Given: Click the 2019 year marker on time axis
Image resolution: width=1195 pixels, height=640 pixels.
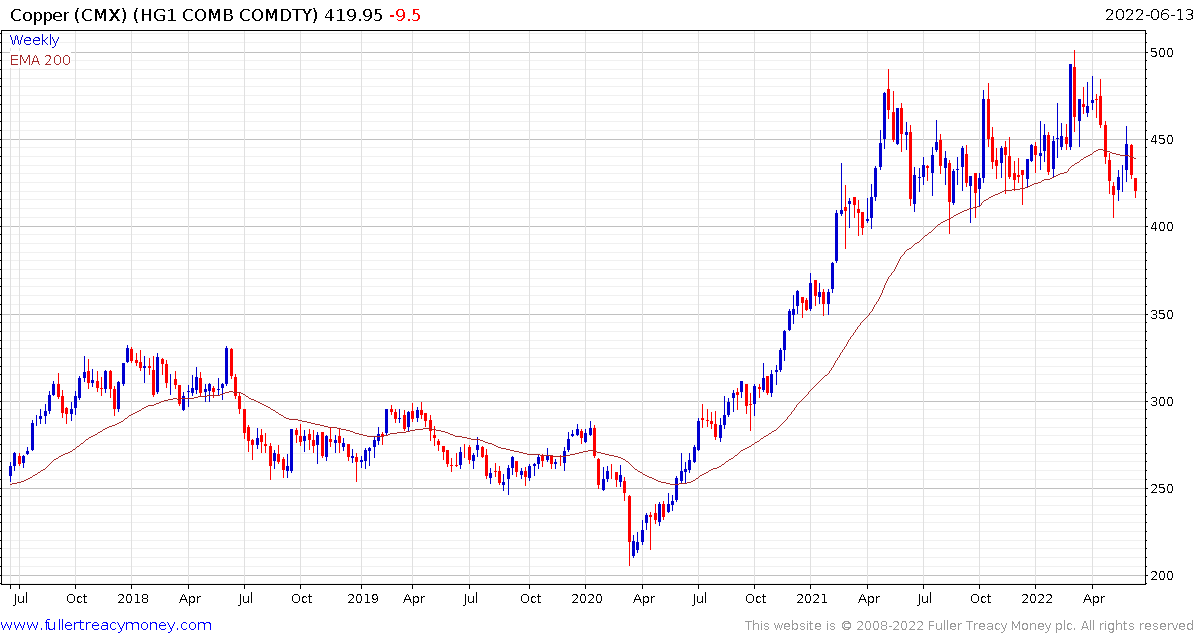Looking at the screenshot, I should coord(357,599).
